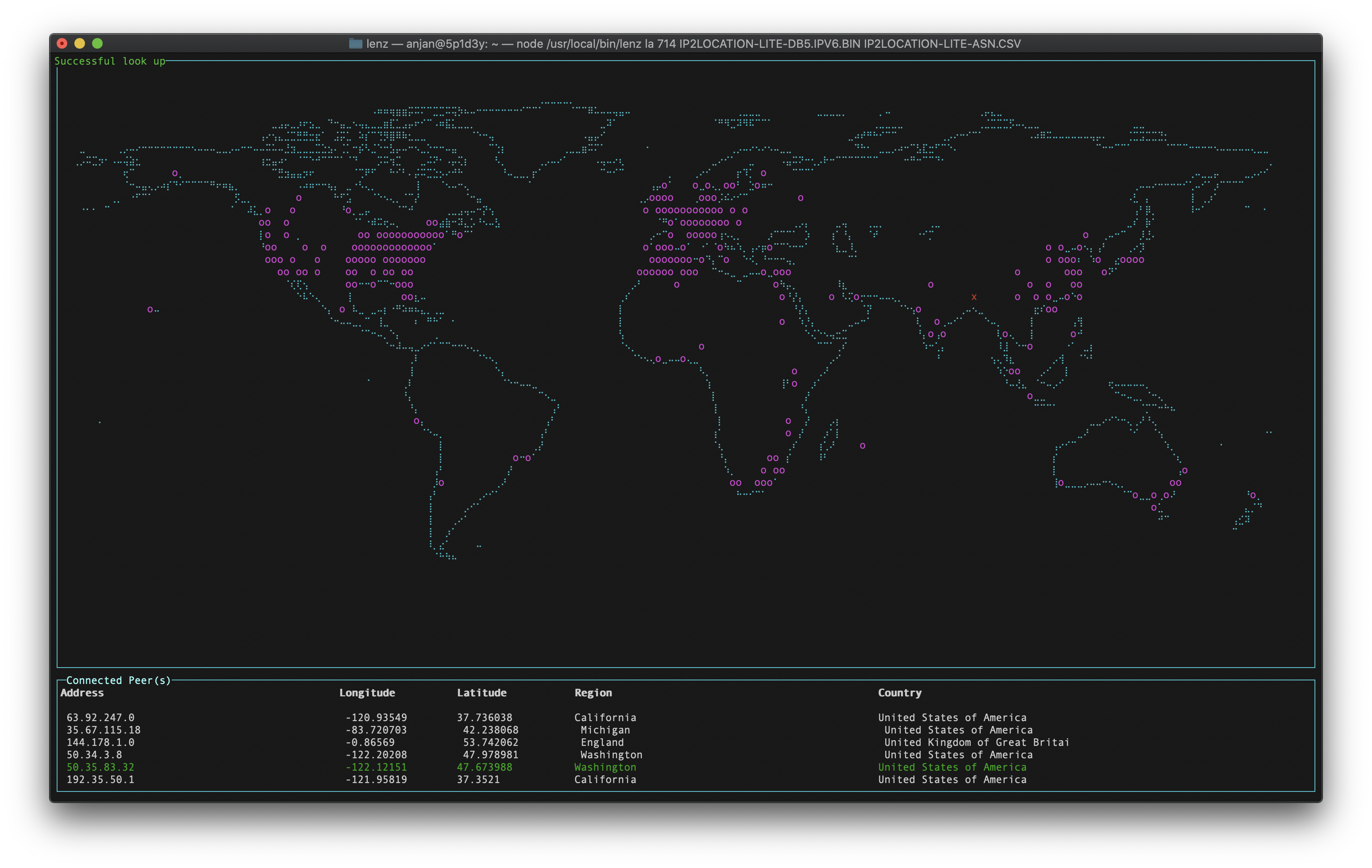This screenshot has width=1372, height=868.
Task: Click the Connected Peer(s) panel label
Action: pyautogui.click(x=119, y=680)
